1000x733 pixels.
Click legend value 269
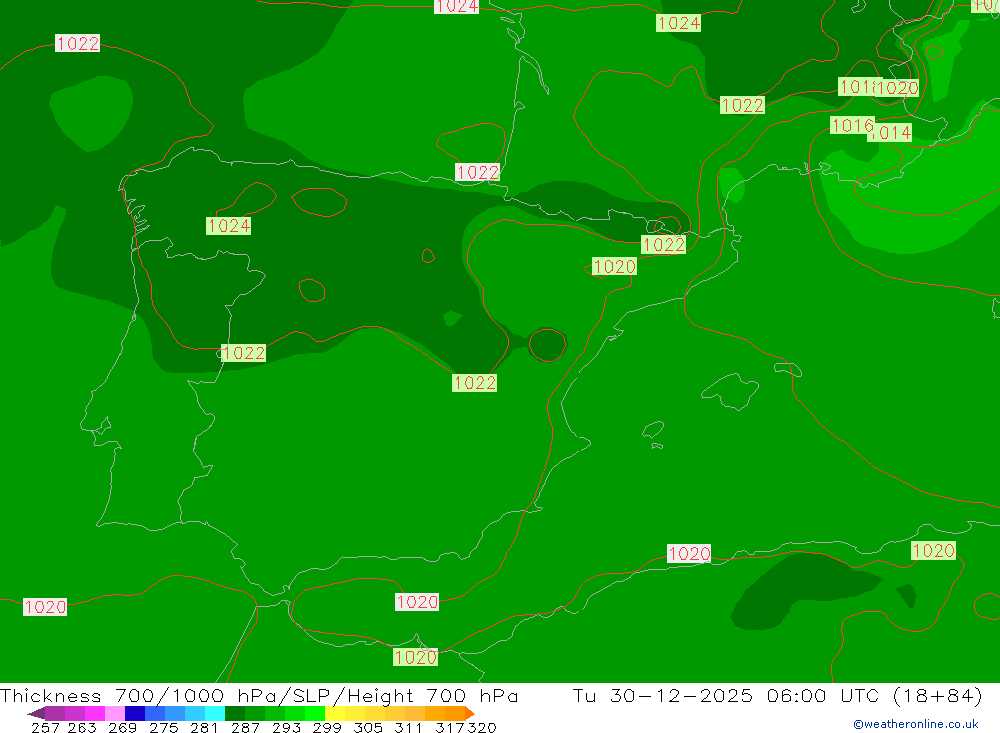pyautogui.click(x=122, y=727)
